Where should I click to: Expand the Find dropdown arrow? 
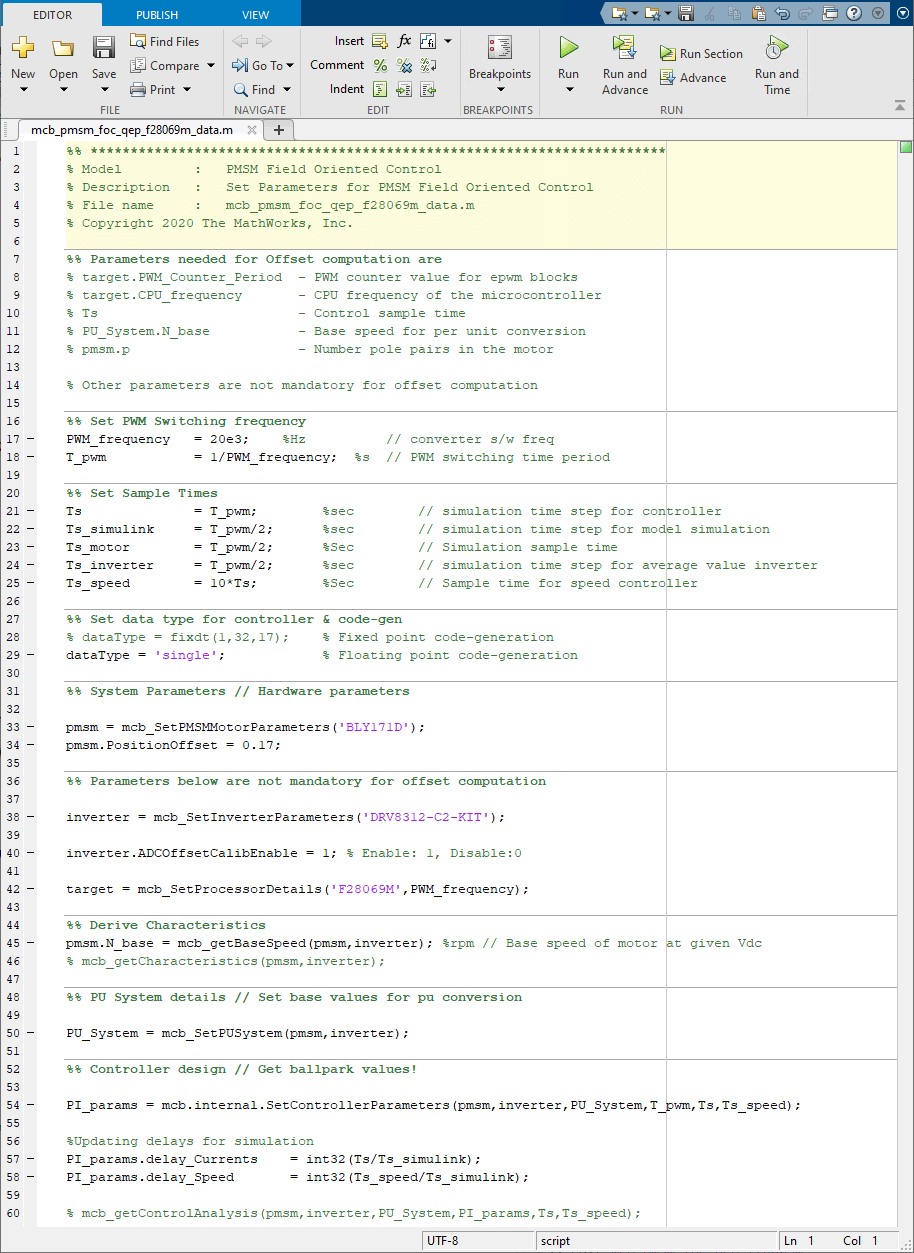click(285, 90)
